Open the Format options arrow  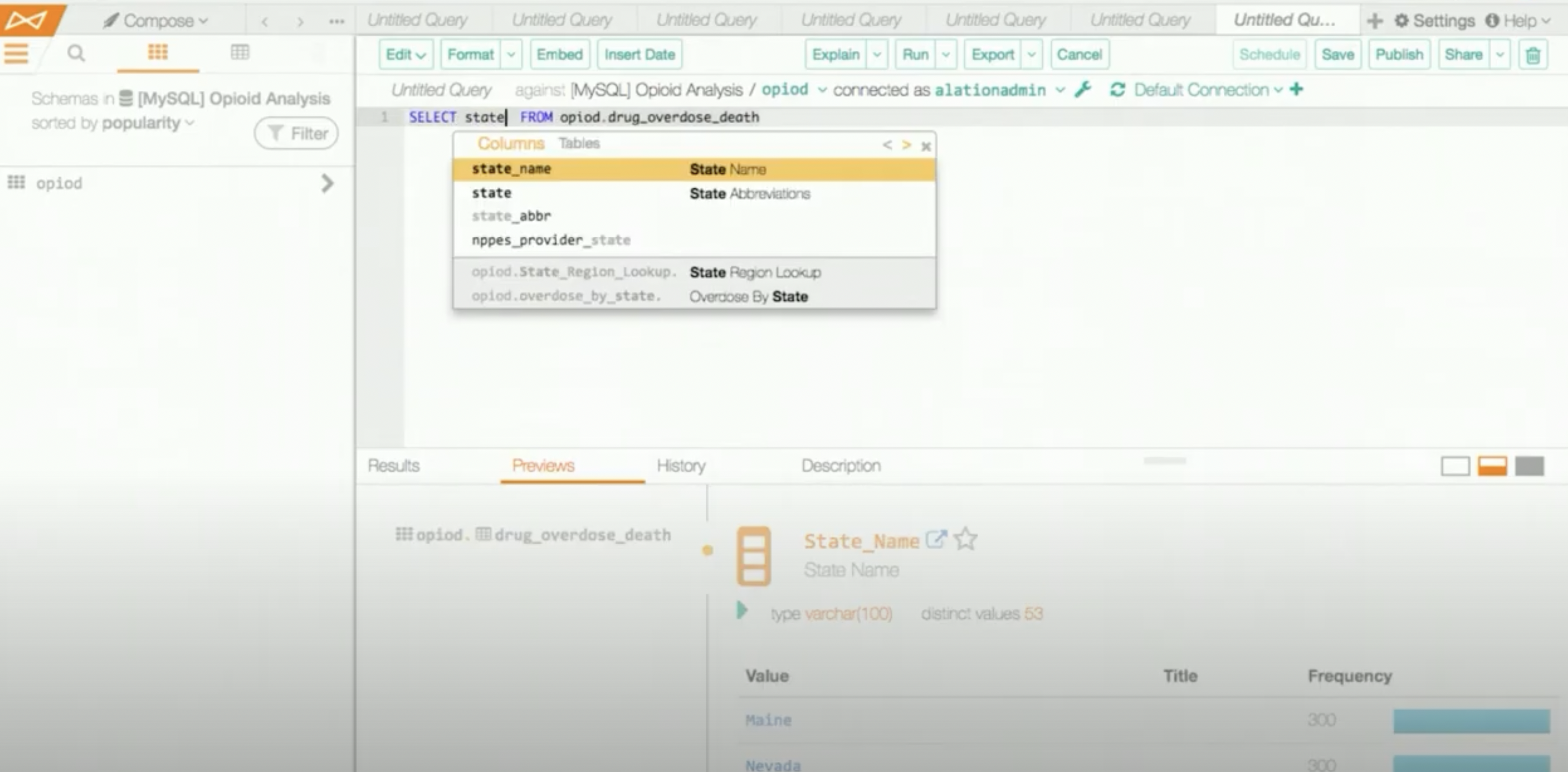click(512, 55)
